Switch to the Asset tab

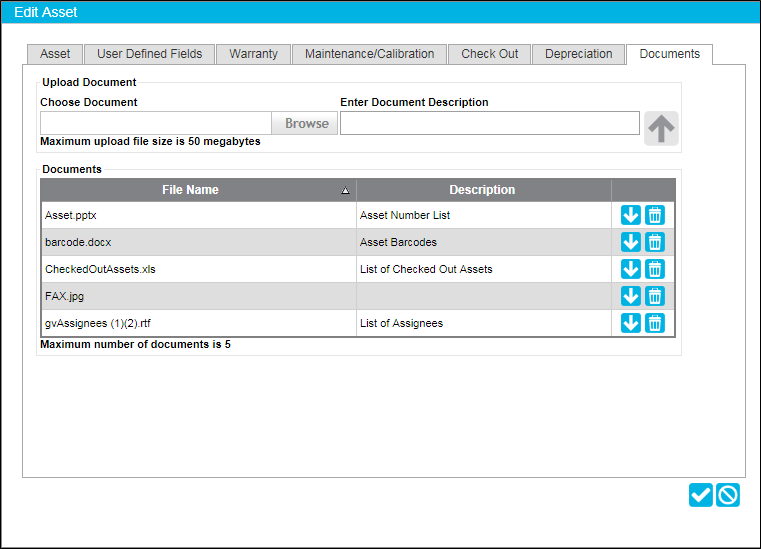[x=55, y=54]
